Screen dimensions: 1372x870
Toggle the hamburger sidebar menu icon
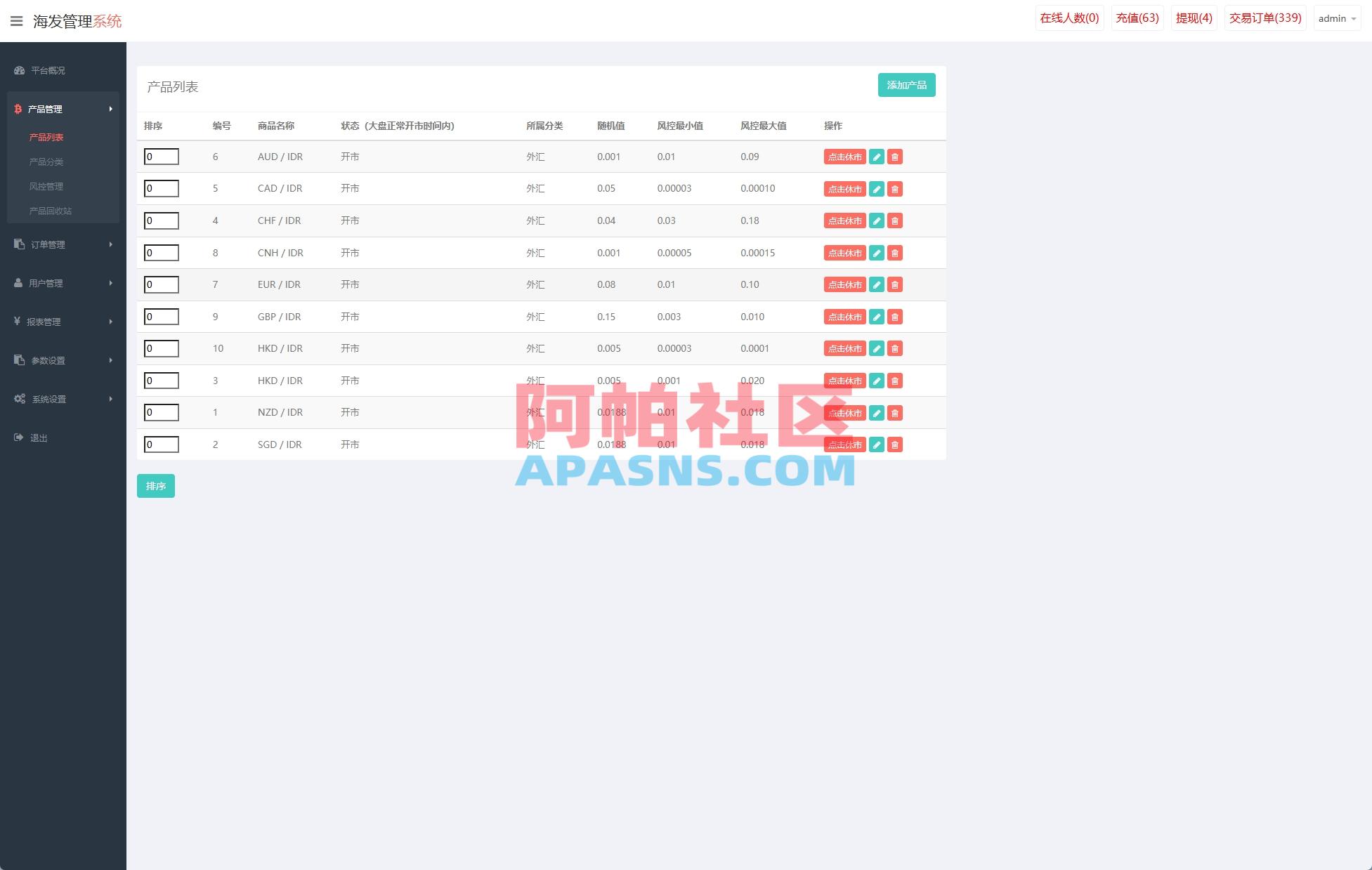pos(17,21)
